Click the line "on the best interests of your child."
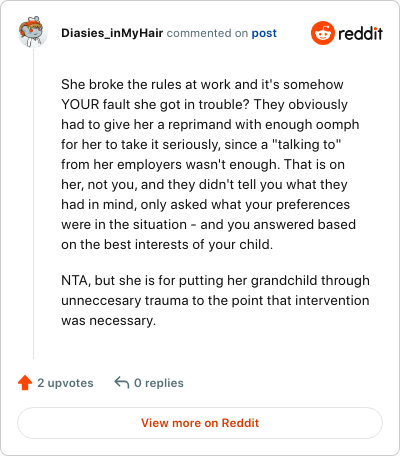The image size is (400, 456). [x=167, y=244]
